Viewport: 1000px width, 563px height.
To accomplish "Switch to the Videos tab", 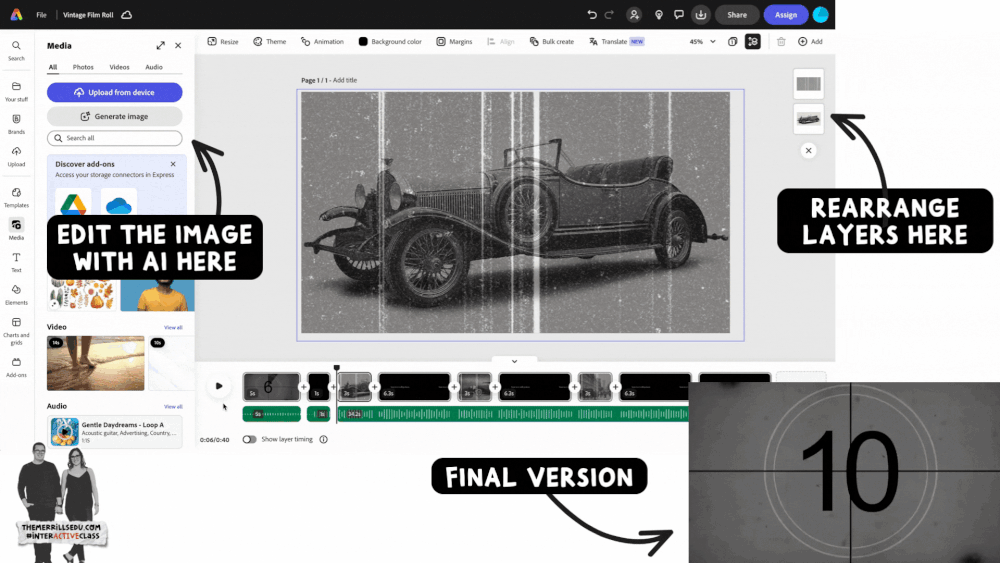I will [x=119, y=67].
